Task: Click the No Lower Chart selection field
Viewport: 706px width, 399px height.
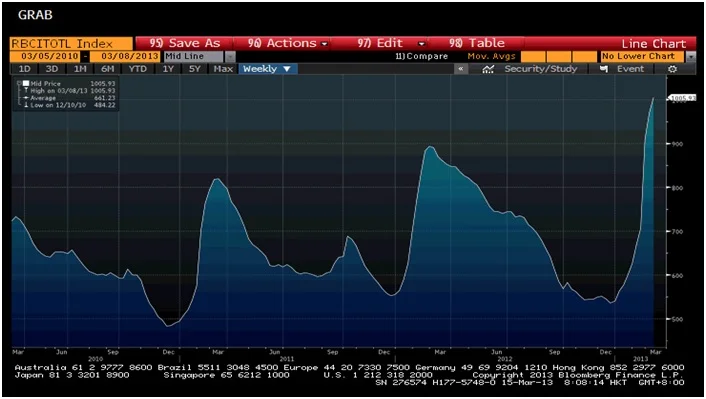Action: [x=643, y=56]
